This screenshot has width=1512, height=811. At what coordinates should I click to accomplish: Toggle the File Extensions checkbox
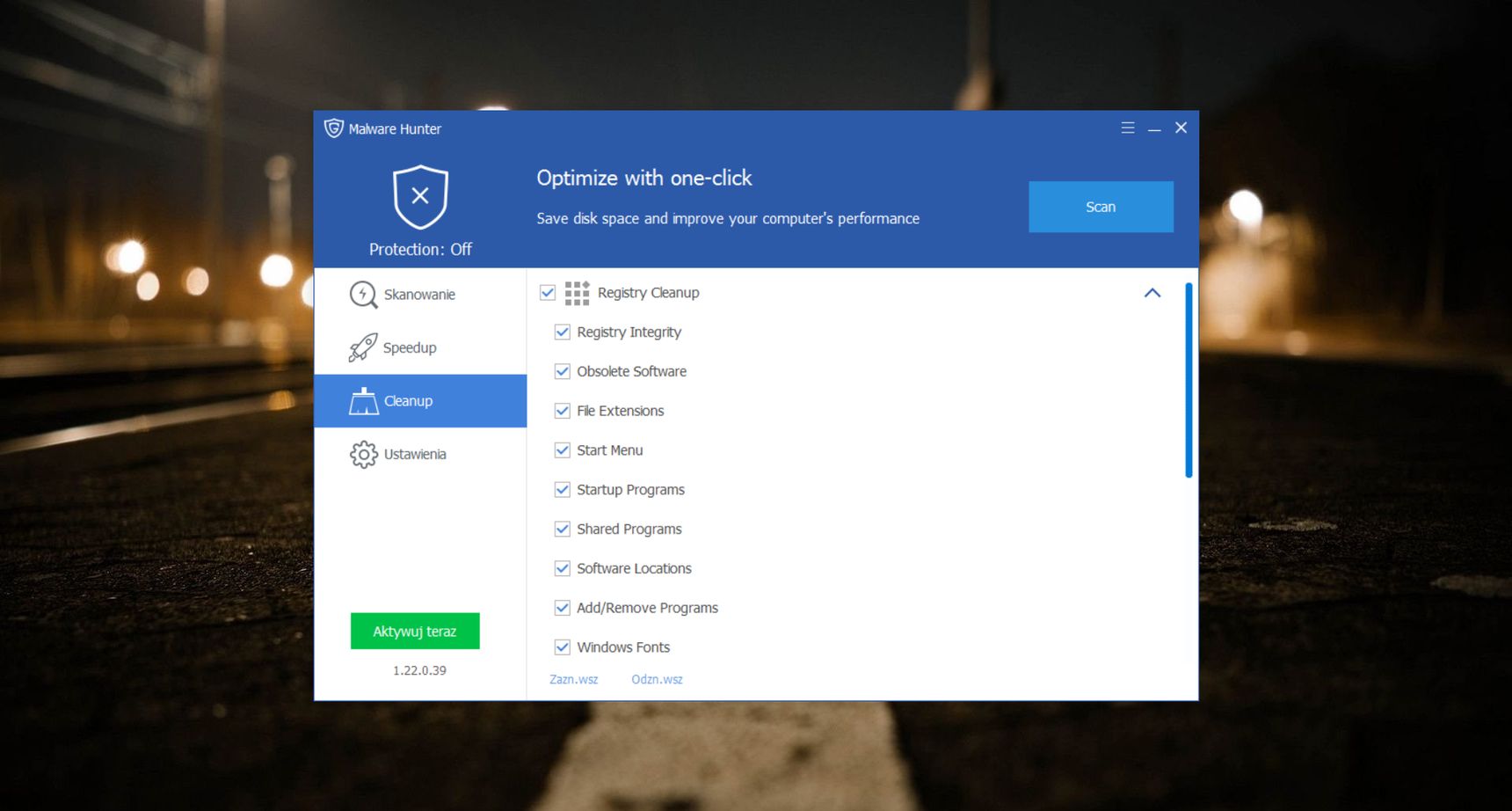pos(563,411)
